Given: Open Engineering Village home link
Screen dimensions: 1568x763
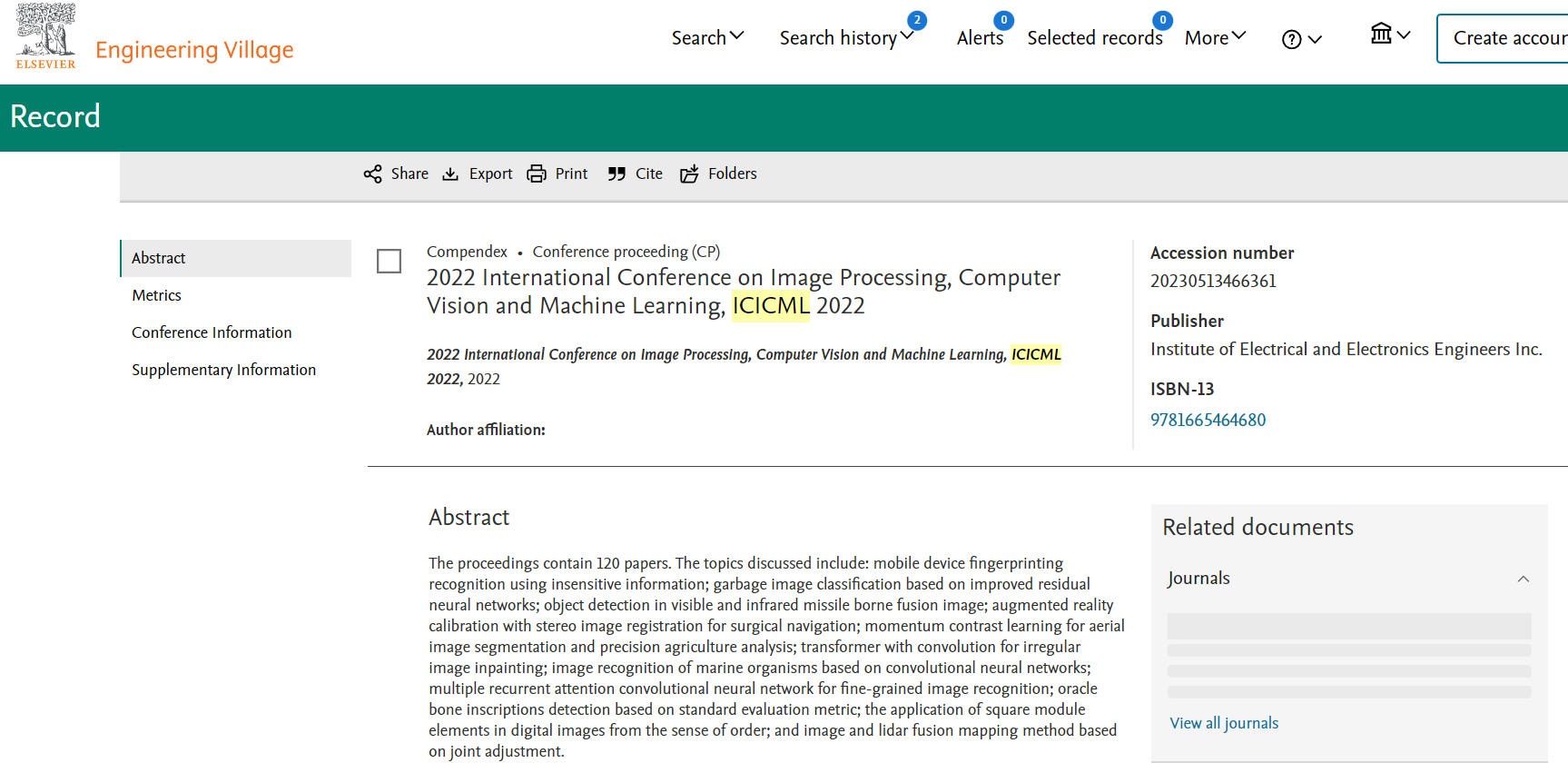Looking at the screenshot, I should tap(194, 49).
